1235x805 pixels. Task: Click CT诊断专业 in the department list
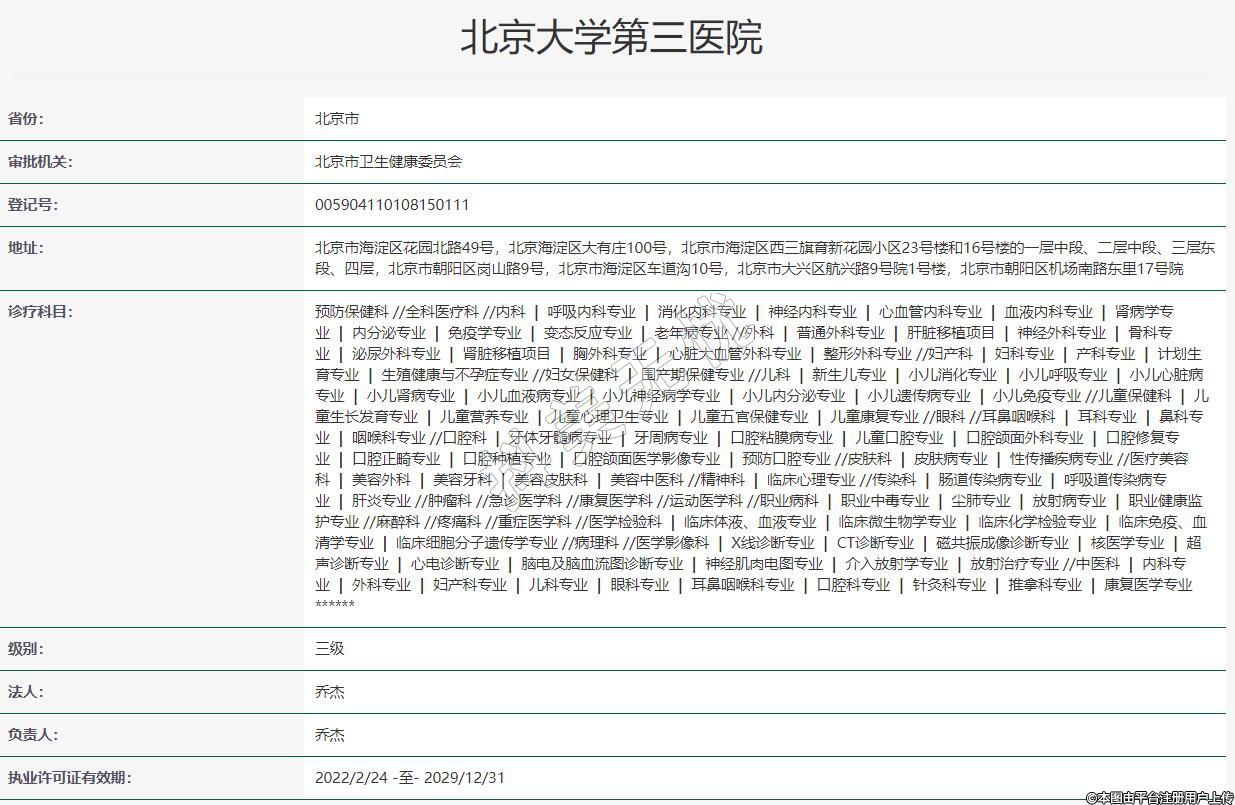pos(875,543)
